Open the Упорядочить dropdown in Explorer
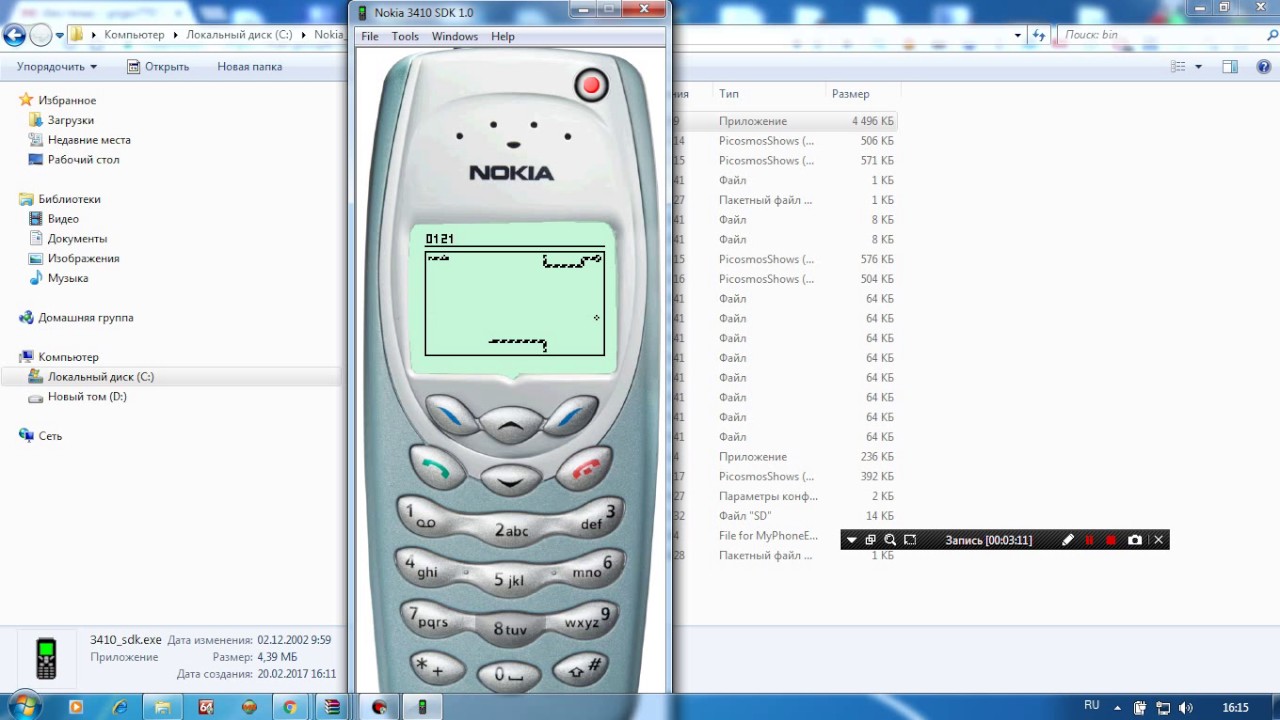1280x720 pixels. 57,67
